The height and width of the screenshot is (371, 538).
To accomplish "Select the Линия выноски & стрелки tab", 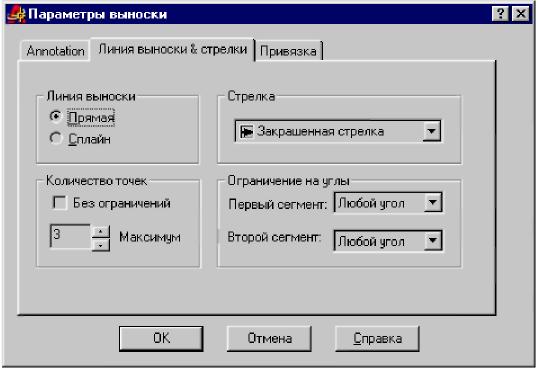I will pos(173,49).
